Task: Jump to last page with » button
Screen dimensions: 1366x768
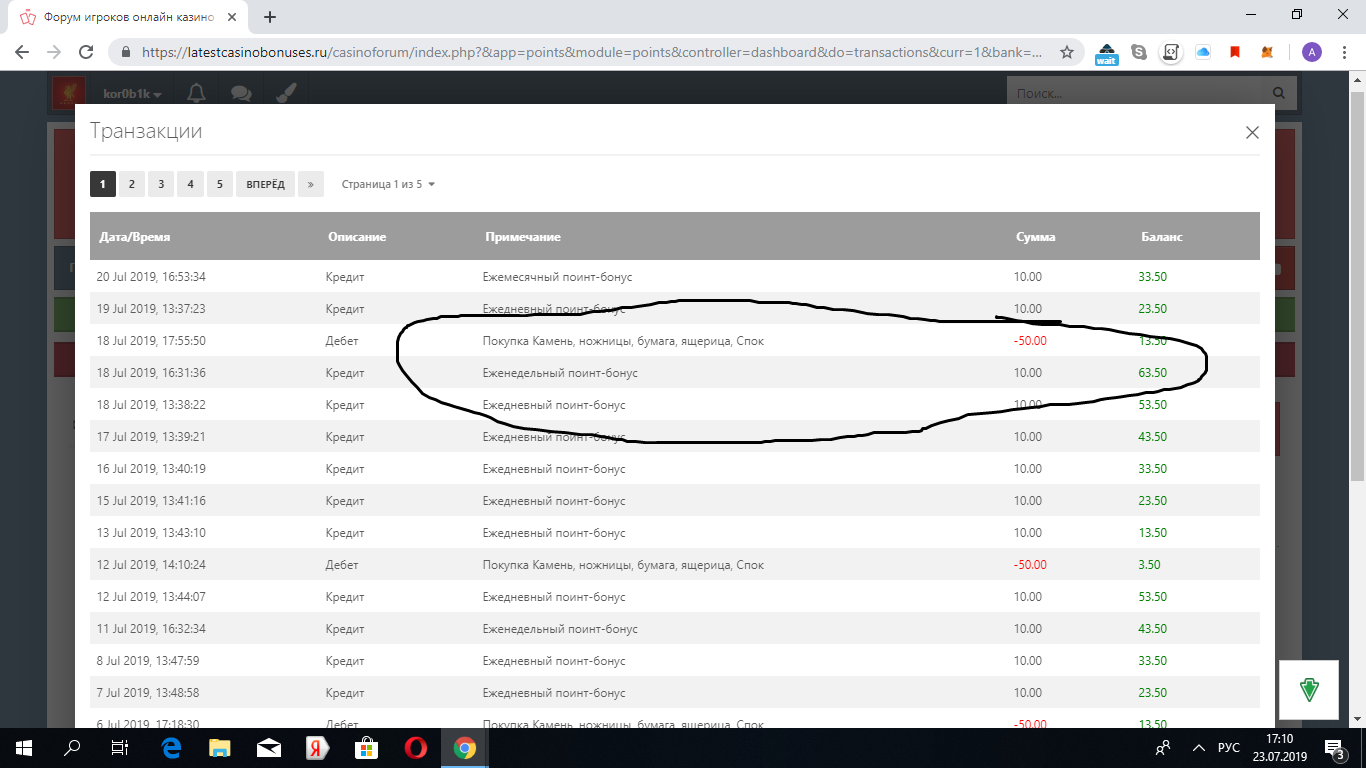Action: [311, 184]
